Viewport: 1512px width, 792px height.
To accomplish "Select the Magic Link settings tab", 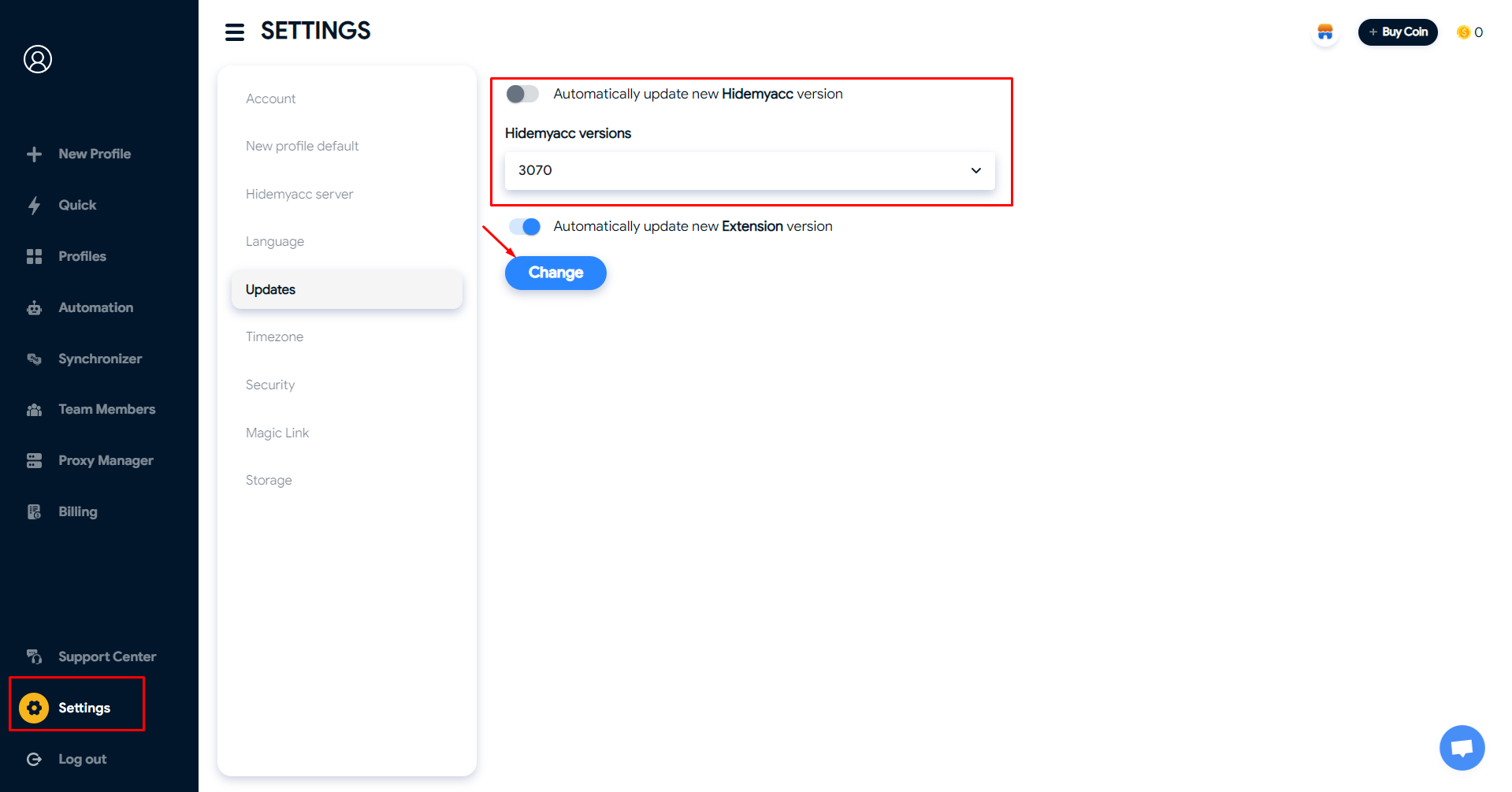I will tap(277, 433).
